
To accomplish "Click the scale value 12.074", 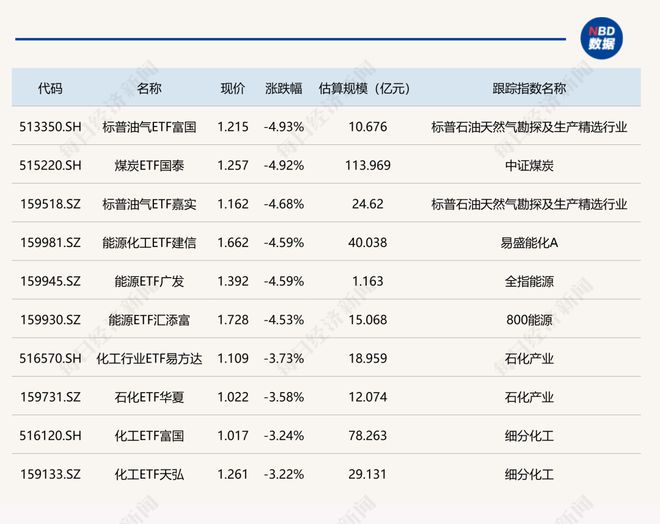I will click(367, 397).
